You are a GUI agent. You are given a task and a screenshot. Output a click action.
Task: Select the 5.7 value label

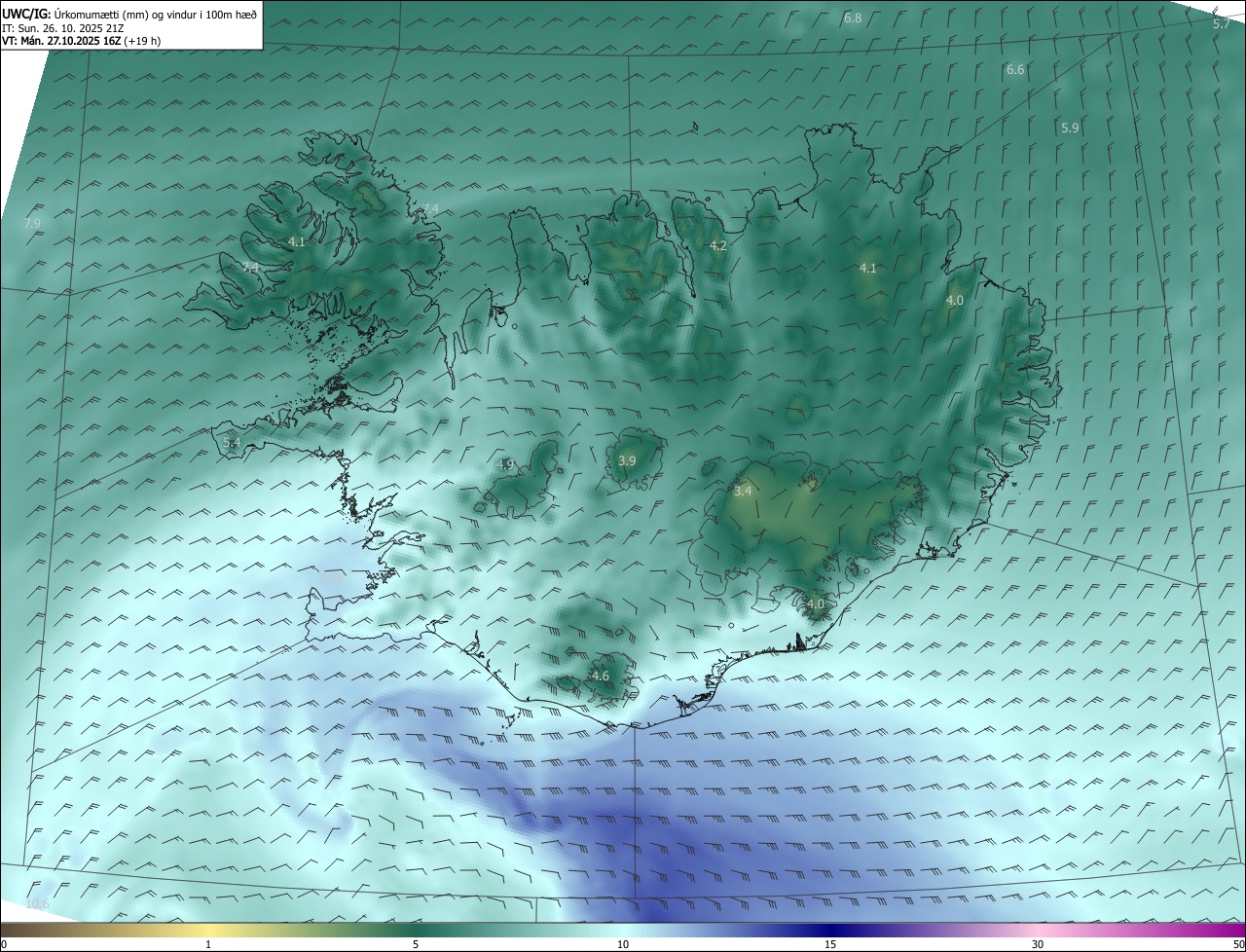(1221, 24)
